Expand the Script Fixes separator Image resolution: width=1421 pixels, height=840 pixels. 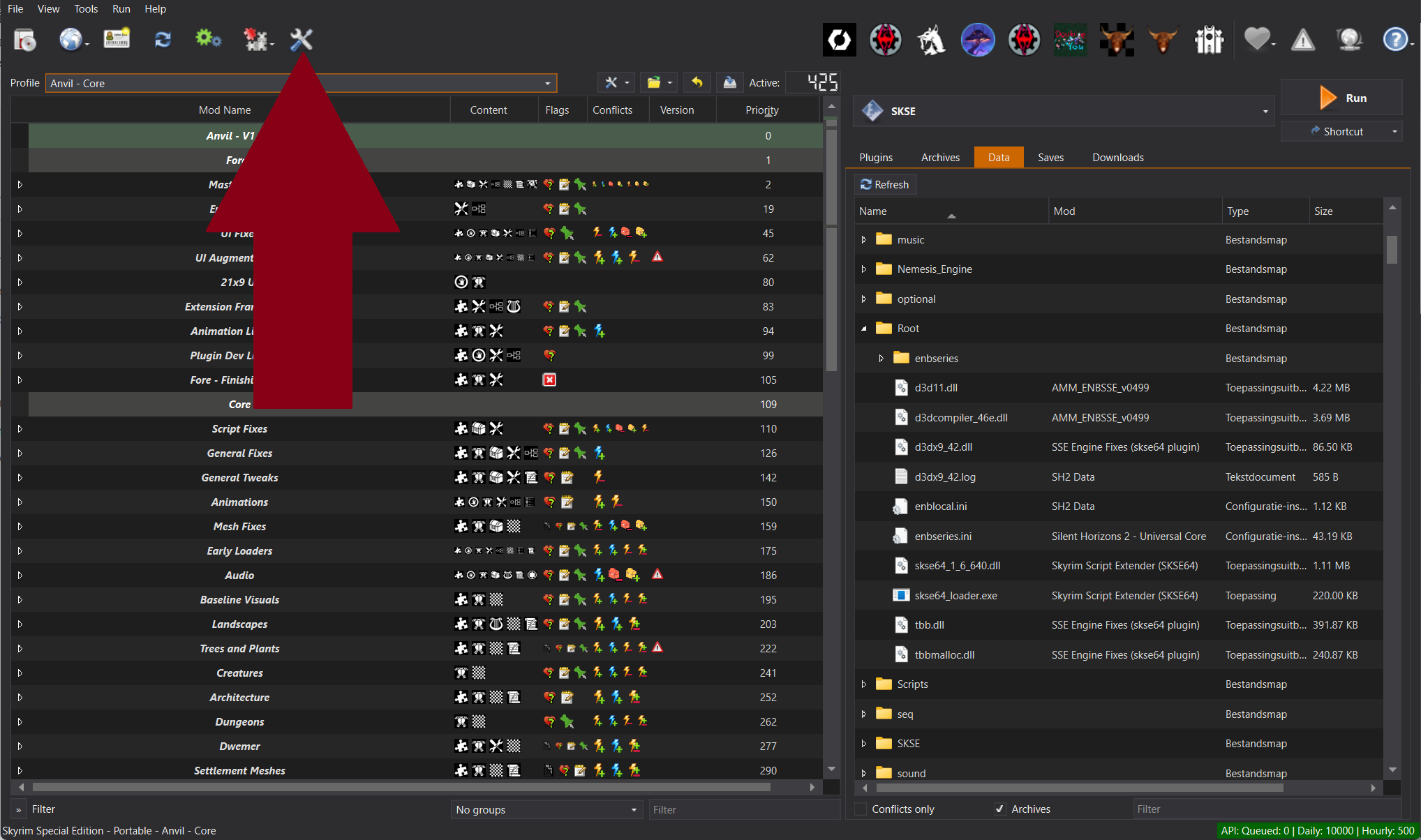pos(20,428)
